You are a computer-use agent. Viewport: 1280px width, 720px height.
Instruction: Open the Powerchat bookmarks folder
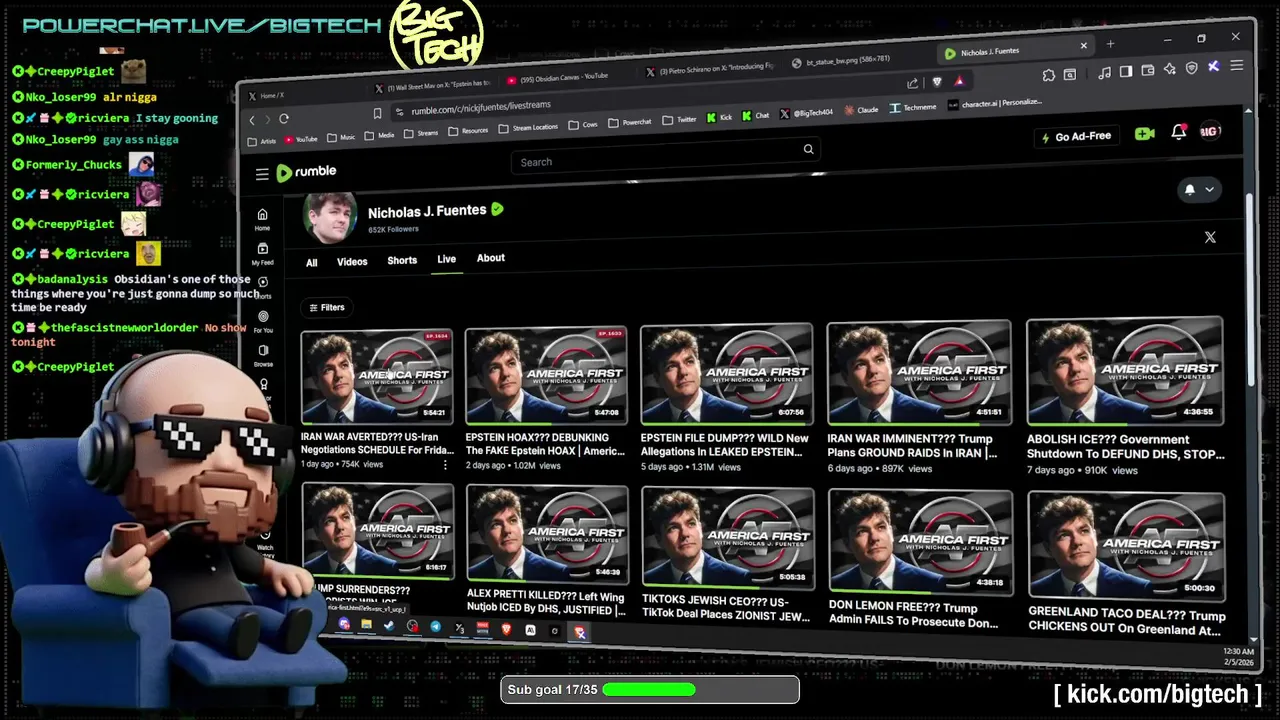630,122
